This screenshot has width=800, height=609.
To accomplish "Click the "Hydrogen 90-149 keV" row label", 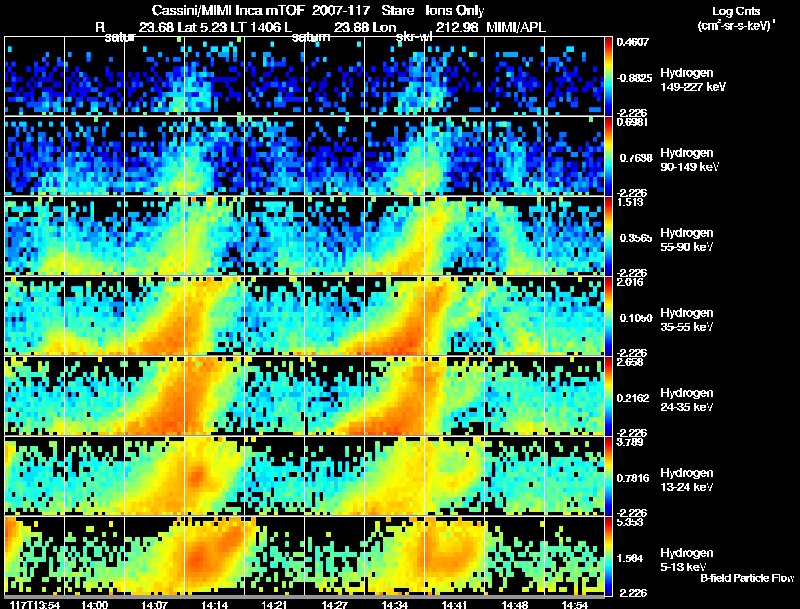I will tap(689, 160).
